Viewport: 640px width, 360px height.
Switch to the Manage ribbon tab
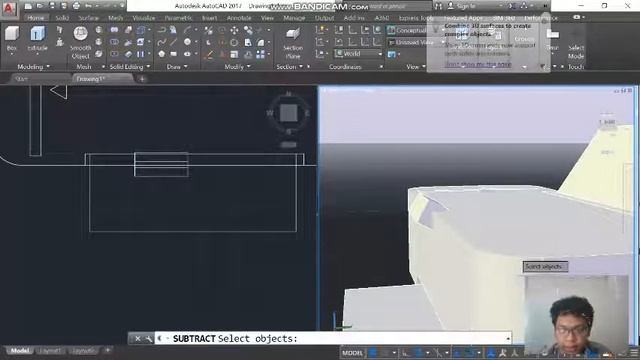(x=294, y=18)
